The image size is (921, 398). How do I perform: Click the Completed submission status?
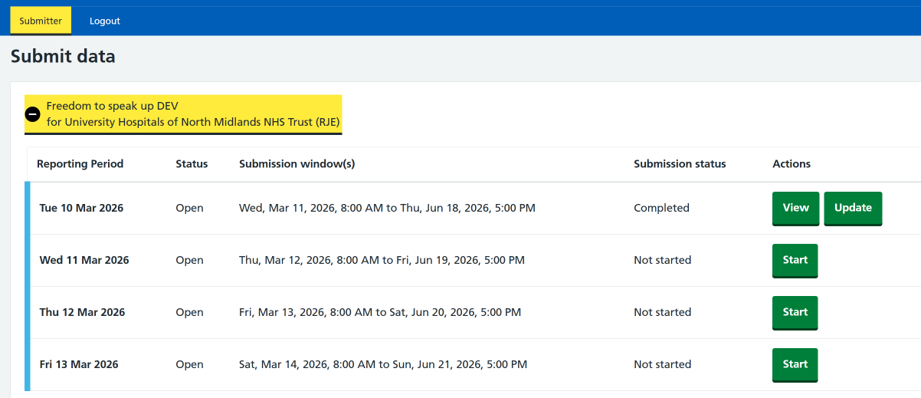pyautogui.click(x=661, y=208)
